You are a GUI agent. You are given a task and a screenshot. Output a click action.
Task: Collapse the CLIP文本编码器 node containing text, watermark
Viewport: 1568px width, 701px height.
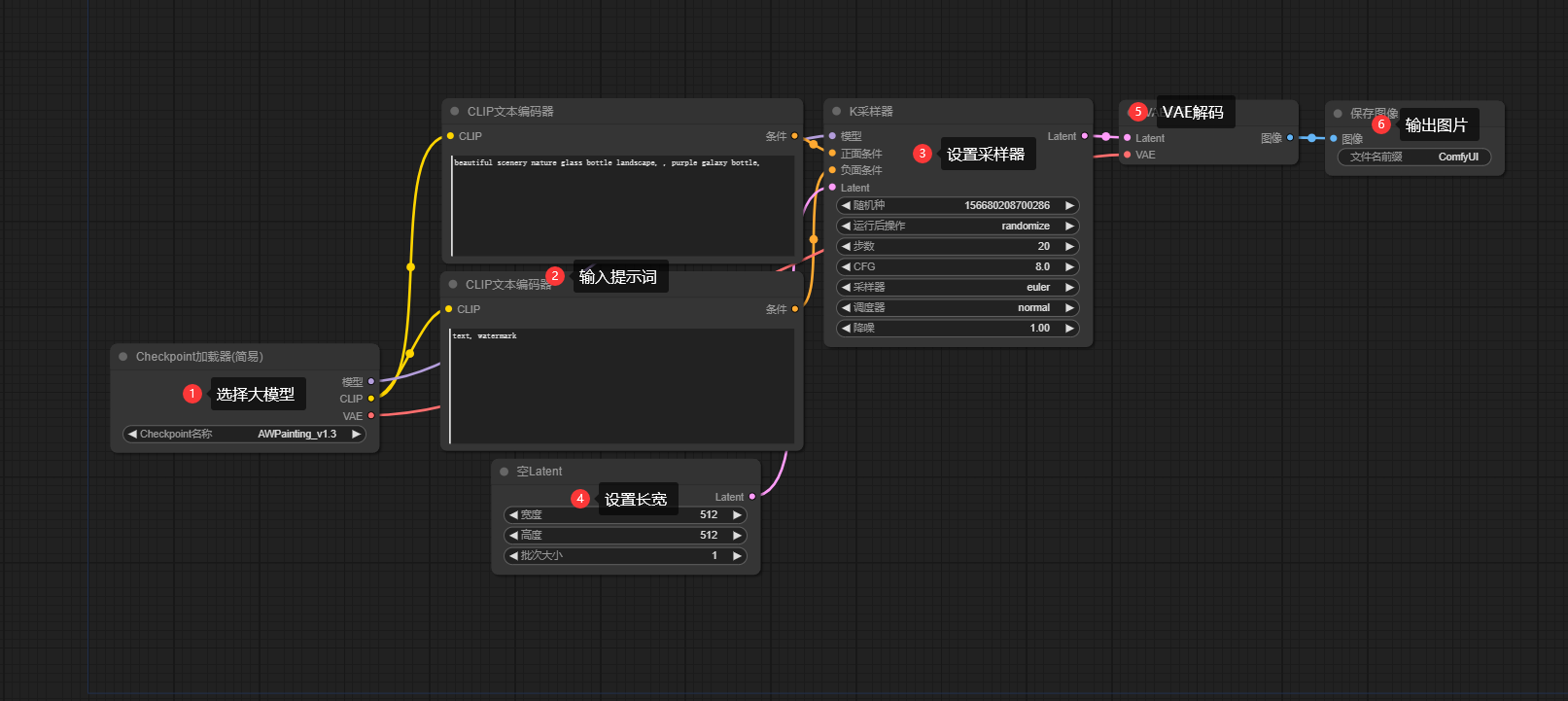click(453, 285)
